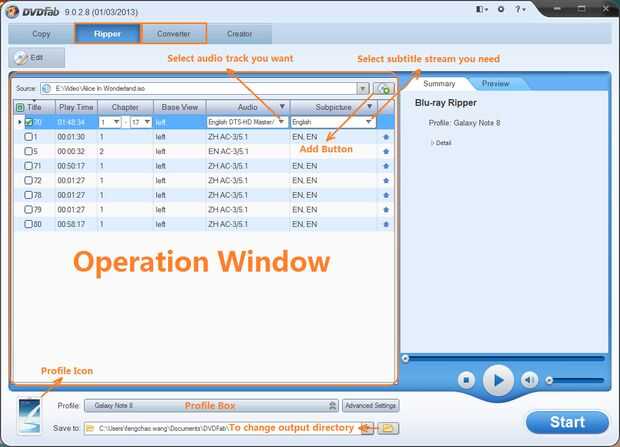
Task: Play the preview video
Action: click(x=498, y=380)
